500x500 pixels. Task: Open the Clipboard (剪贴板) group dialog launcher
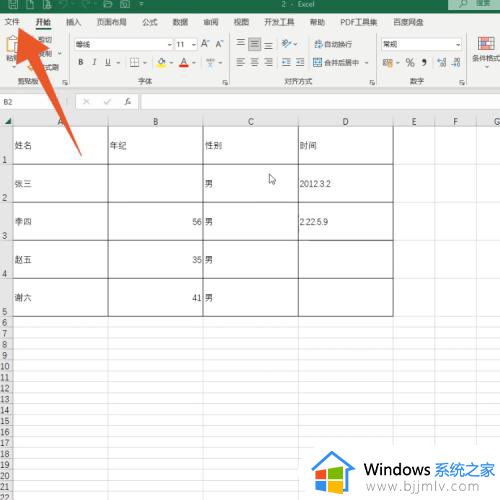click(x=65, y=82)
